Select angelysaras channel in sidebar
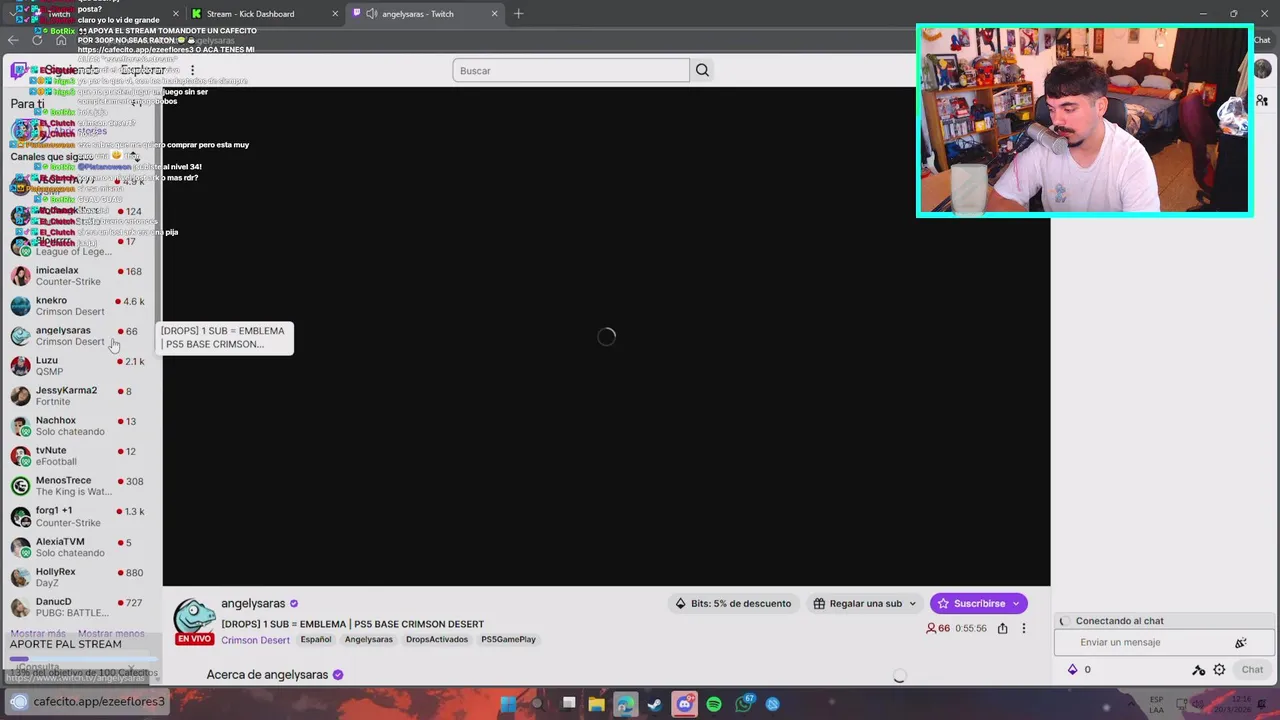The width and height of the screenshot is (1280, 720). [x=80, y=336]
